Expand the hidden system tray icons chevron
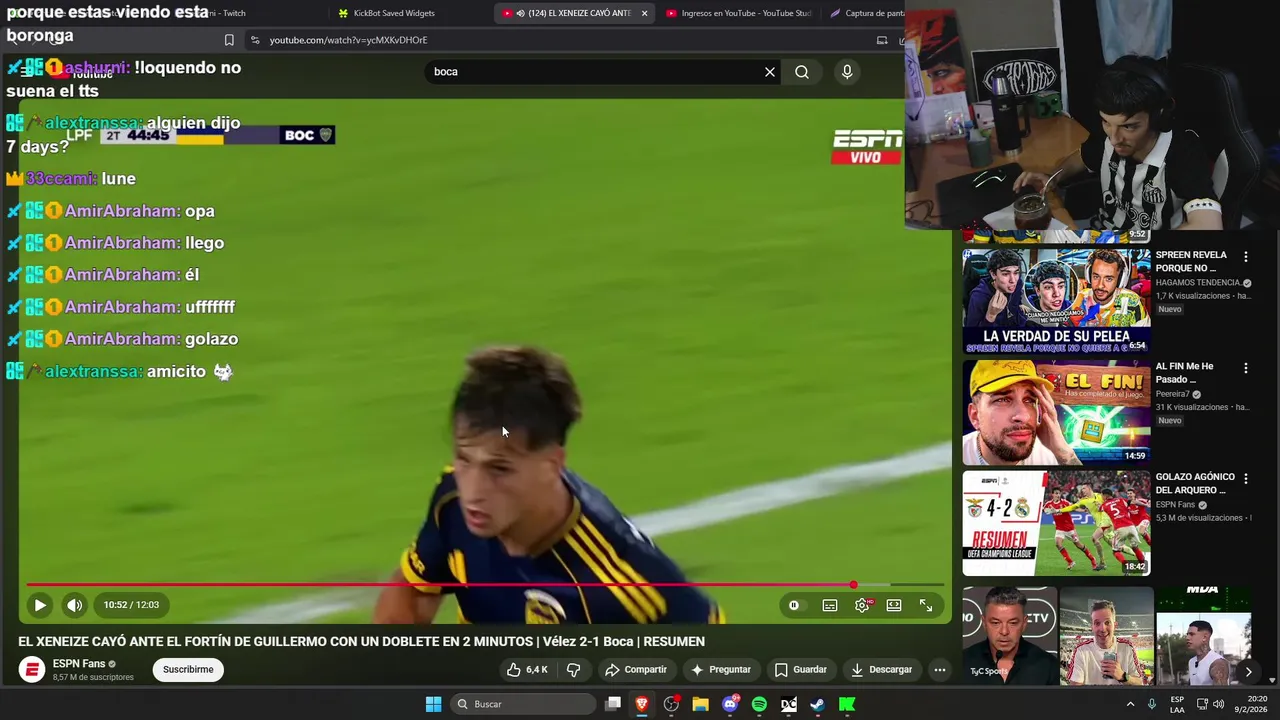Viewport: 1280px width, 720px height. [1131, 704]
